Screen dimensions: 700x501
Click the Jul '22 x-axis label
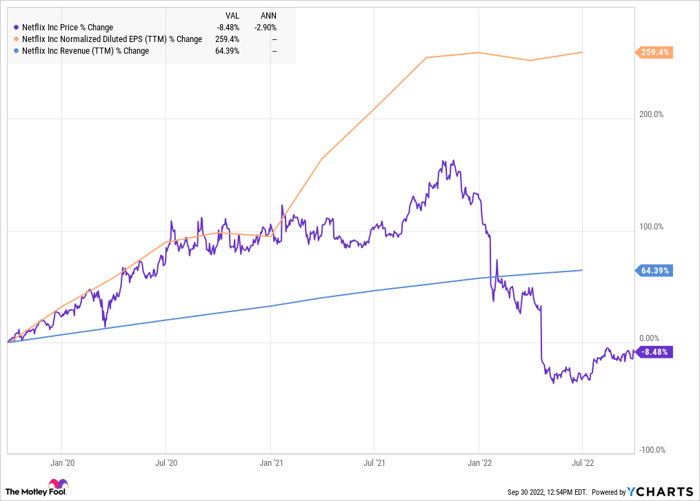583,464
